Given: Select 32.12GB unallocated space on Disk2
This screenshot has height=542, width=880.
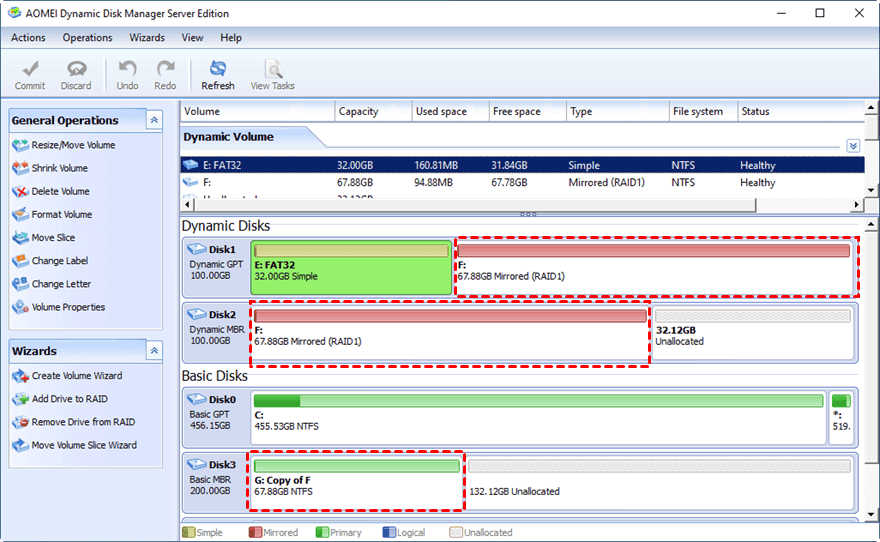Looking at the screenshot, I should (x=753, y=333).
